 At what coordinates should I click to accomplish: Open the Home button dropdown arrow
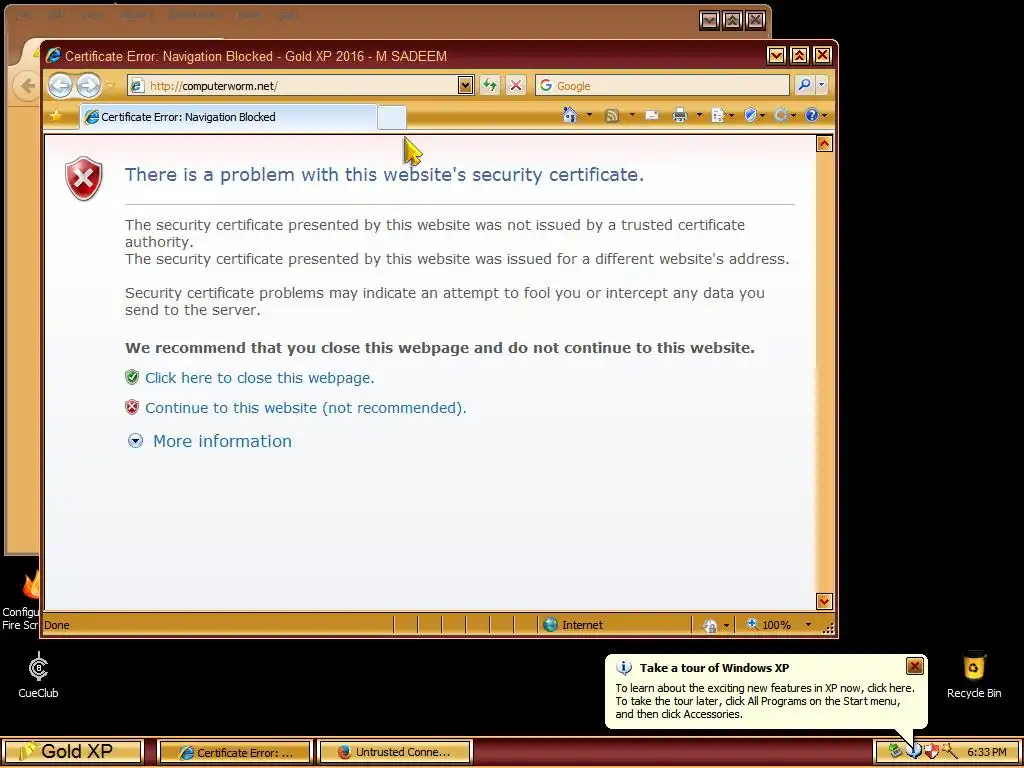point(589,116)
